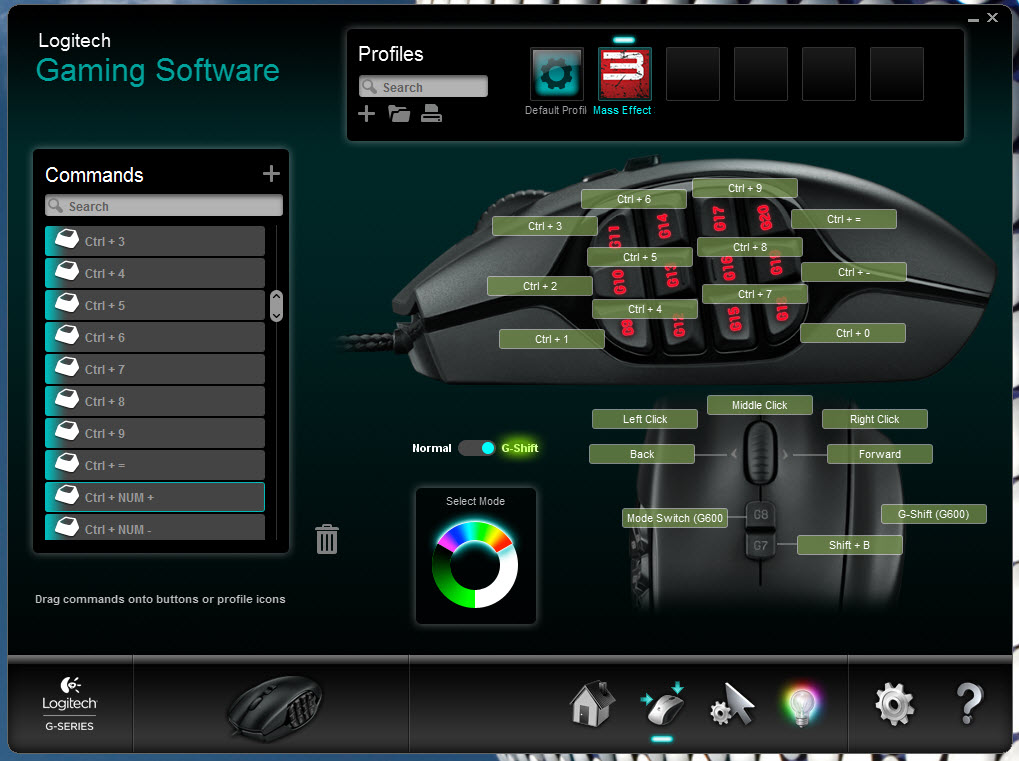
Task: Select the Ctrl + NUM + command
Action: point(155,497)
